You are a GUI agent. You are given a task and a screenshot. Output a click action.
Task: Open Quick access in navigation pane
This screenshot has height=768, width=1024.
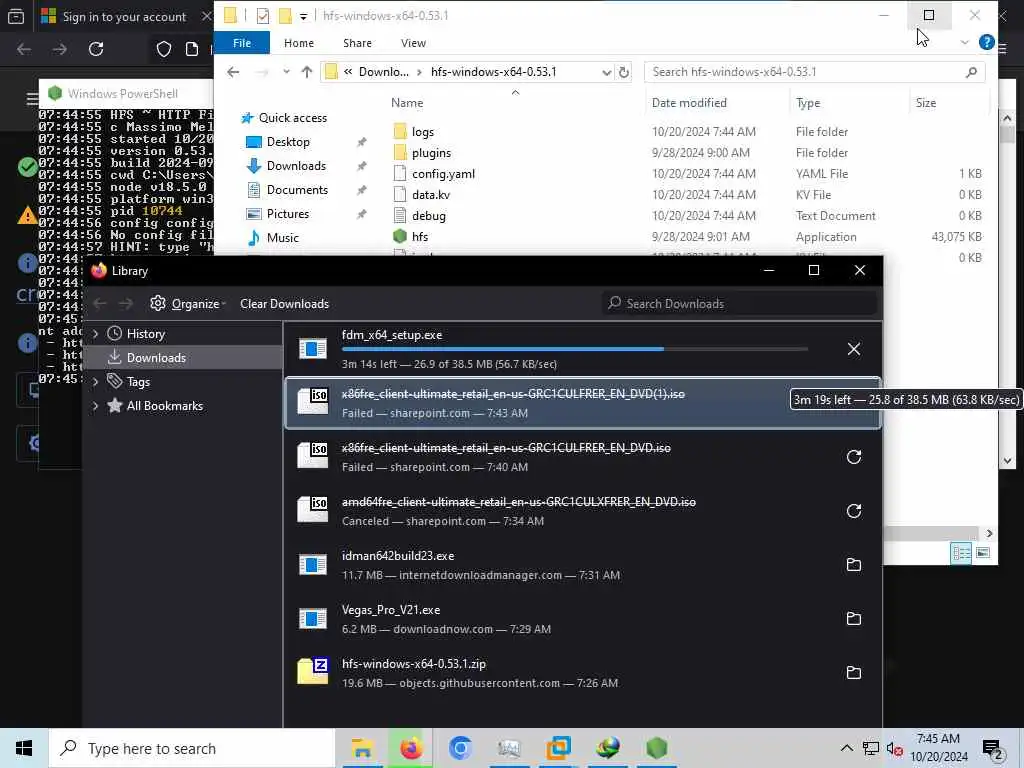292,118
